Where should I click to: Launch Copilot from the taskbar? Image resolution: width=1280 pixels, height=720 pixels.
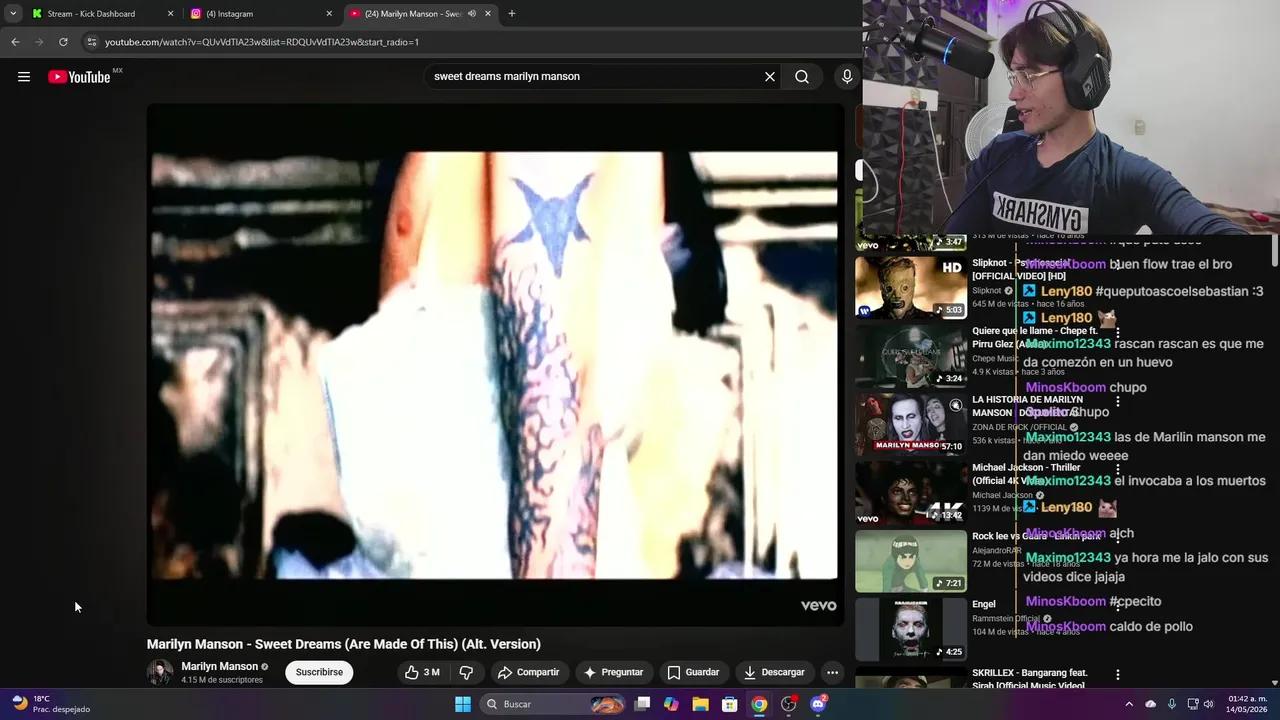(671, 704)
